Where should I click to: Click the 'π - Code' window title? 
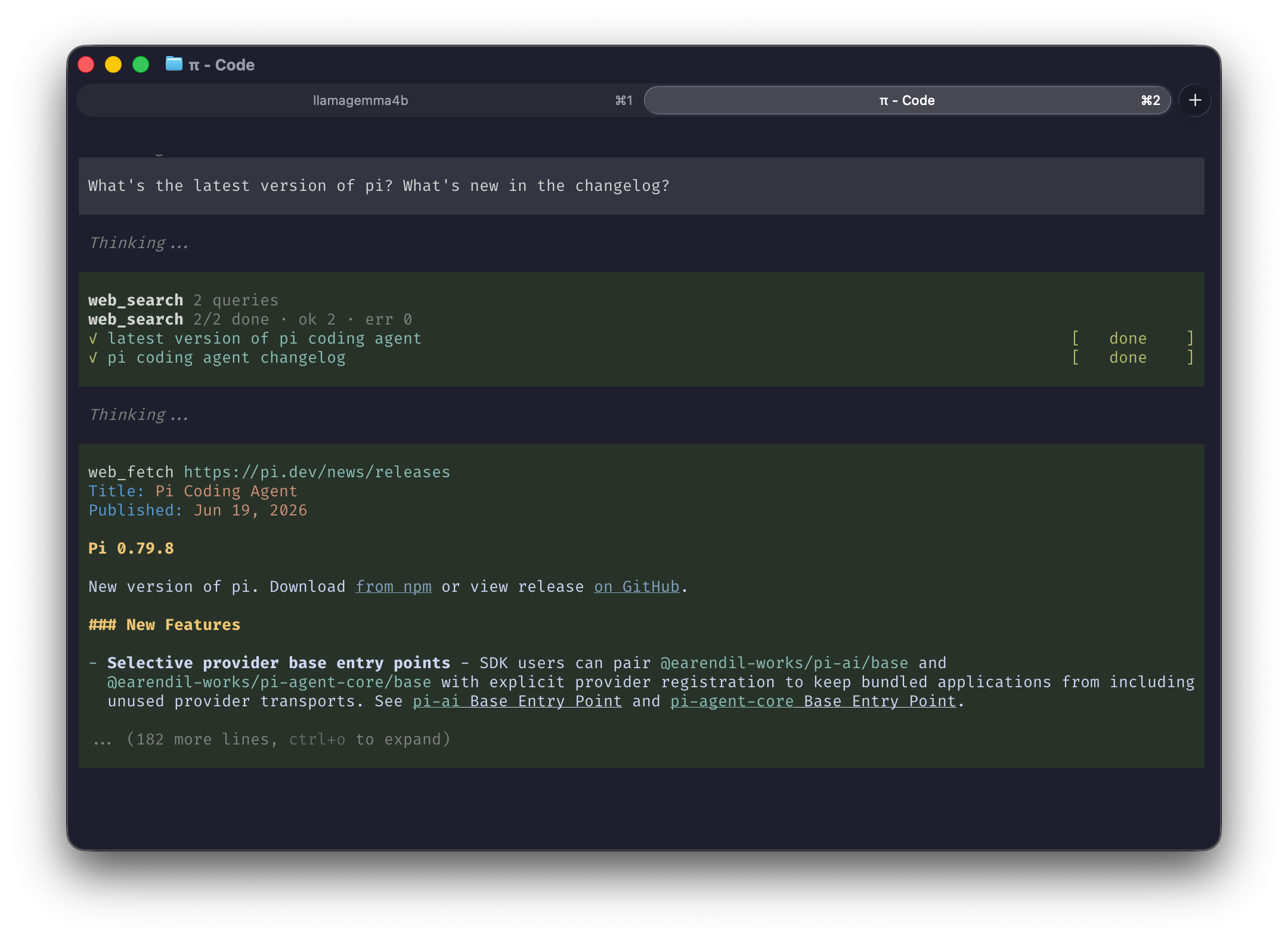(x=221, y=65)
